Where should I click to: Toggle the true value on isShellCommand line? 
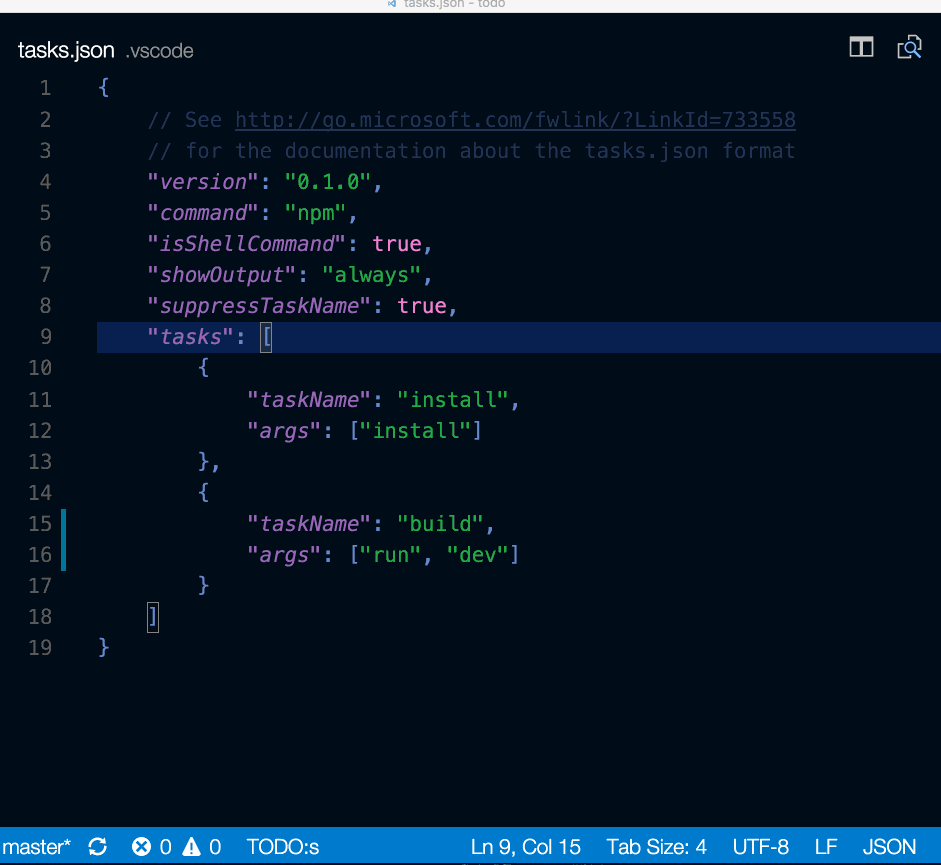[397, 243]
